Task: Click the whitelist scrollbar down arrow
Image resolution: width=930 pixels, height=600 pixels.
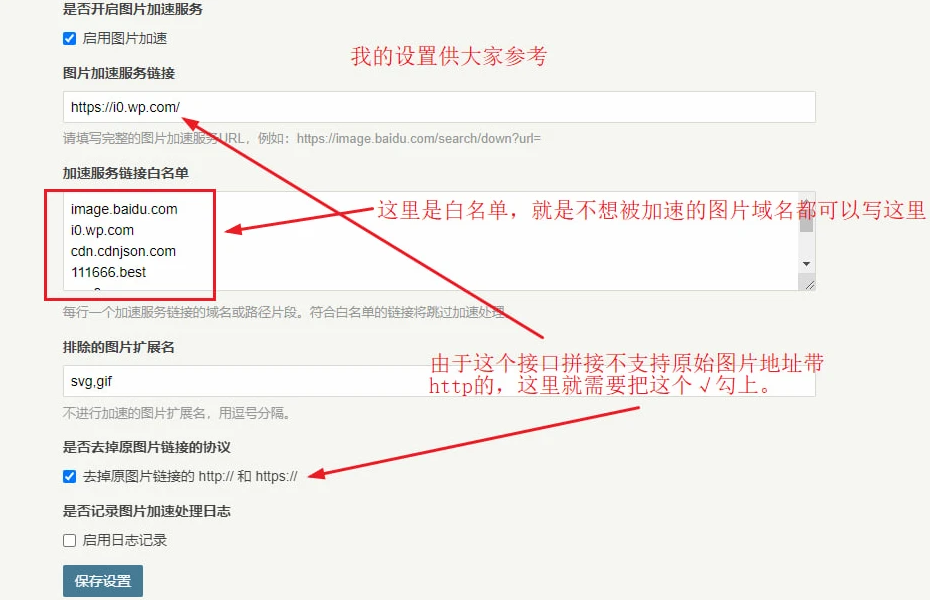Action: coord(806,263)
